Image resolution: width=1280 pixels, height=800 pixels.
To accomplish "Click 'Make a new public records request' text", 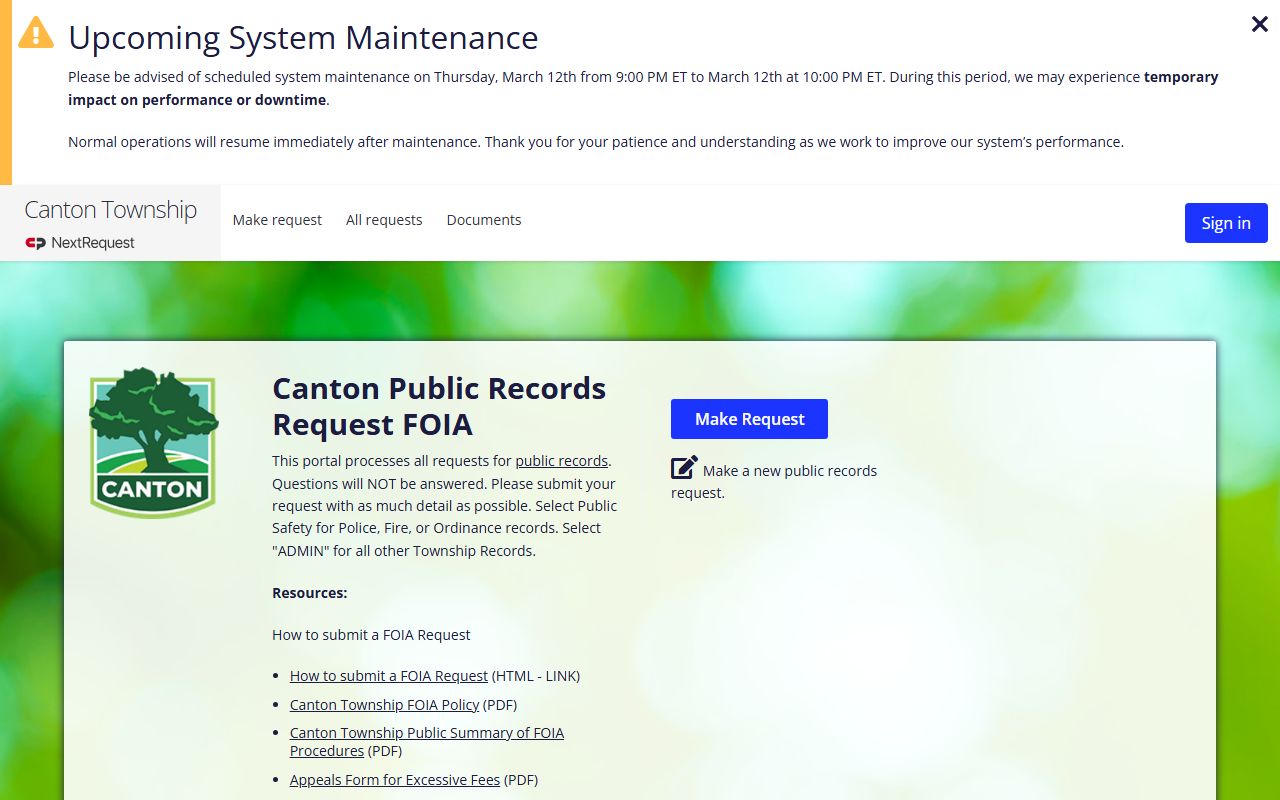I will coord(774,482).
